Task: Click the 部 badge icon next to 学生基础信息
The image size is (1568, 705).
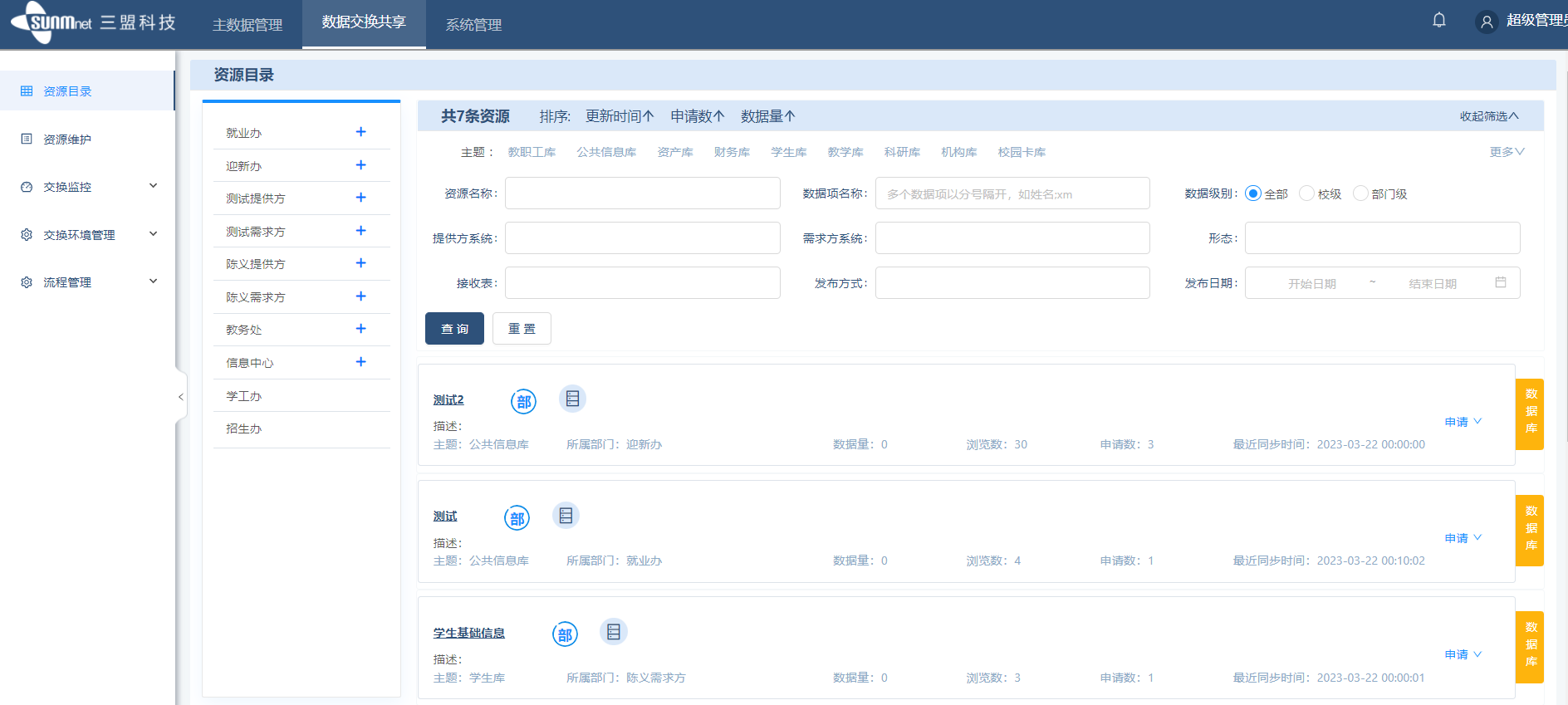Action: click(565, 634)
